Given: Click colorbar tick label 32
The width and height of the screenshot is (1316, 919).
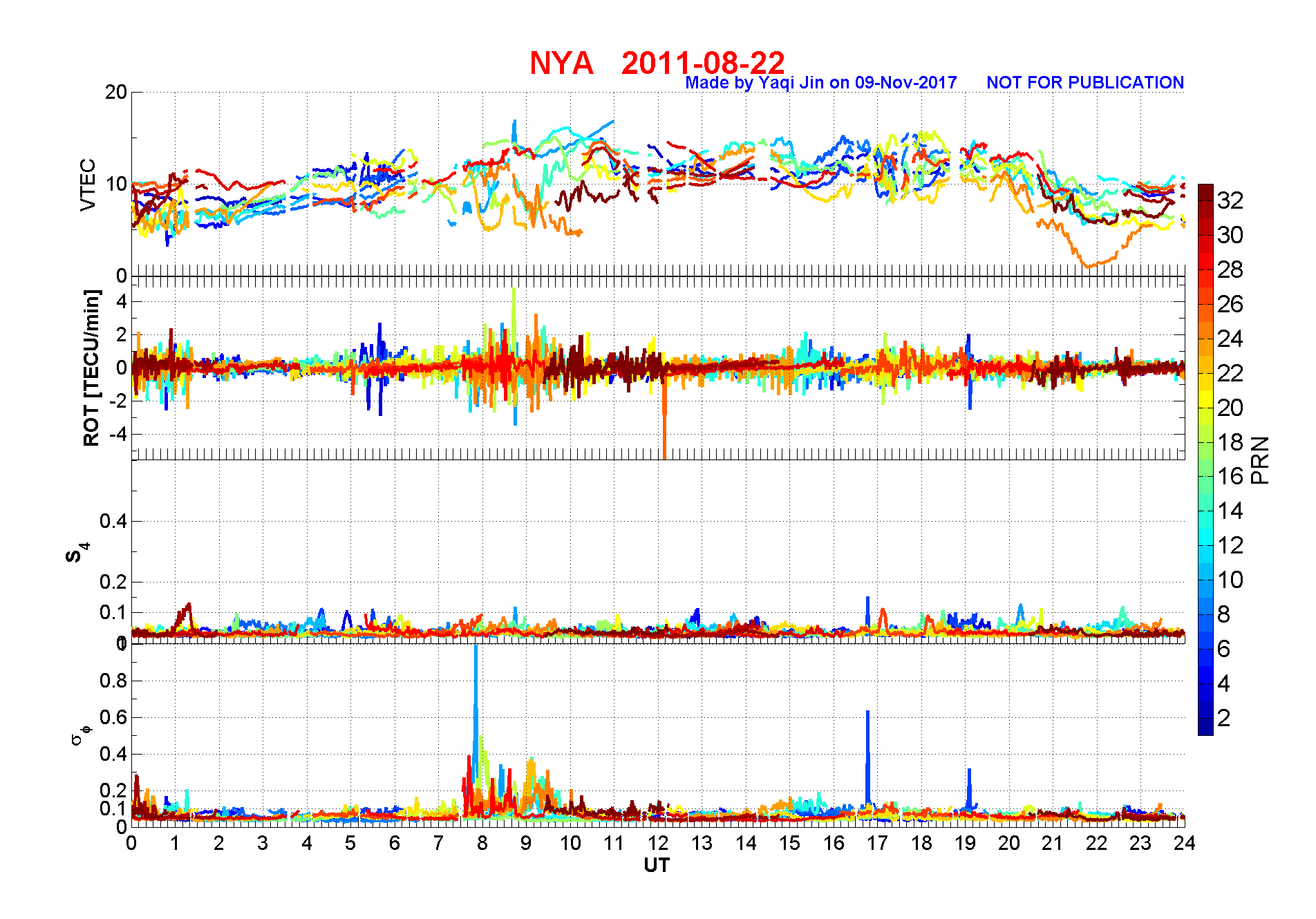Looking at the screenshot, I should (1230, 200).
